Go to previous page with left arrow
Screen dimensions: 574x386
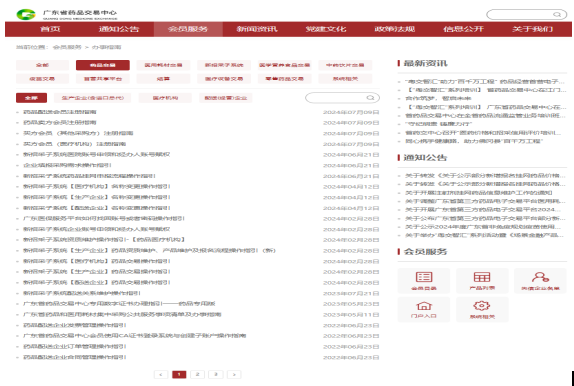pos(161,374)
